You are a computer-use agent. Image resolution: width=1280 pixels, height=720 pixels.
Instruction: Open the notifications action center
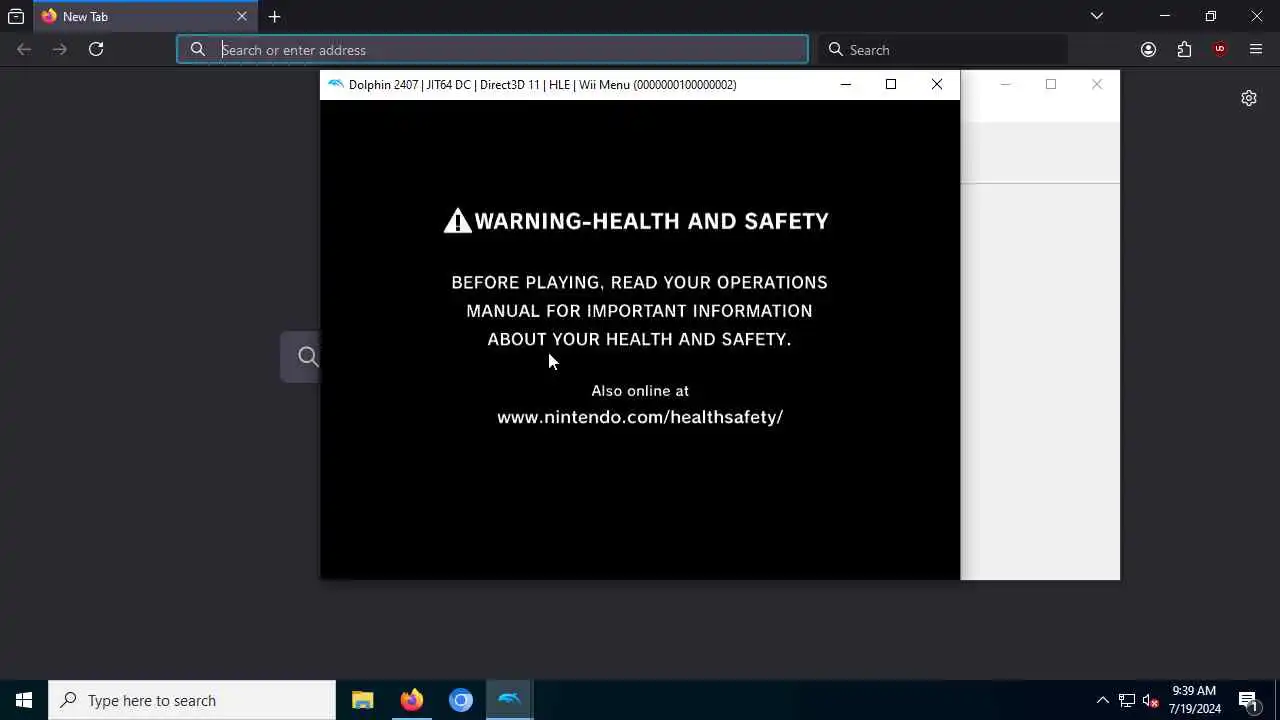(1248, 700)
